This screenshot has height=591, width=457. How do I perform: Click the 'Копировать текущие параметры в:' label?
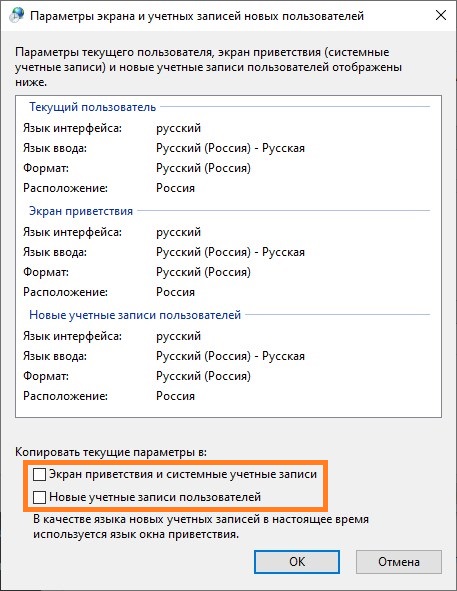coord(111,452)
